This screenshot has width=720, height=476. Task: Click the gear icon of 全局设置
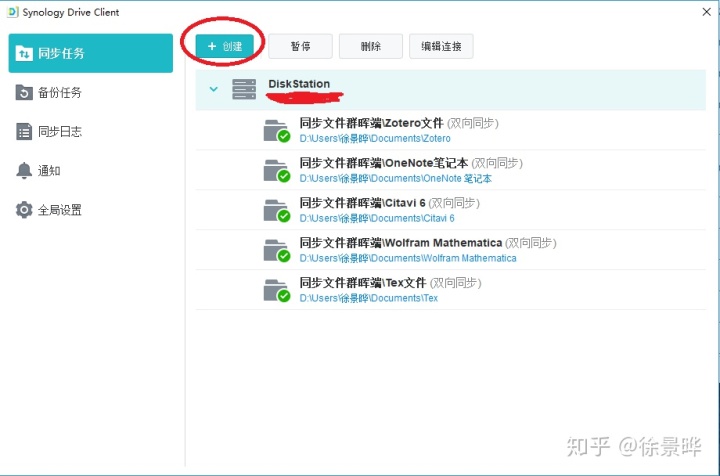pos(24,210)
